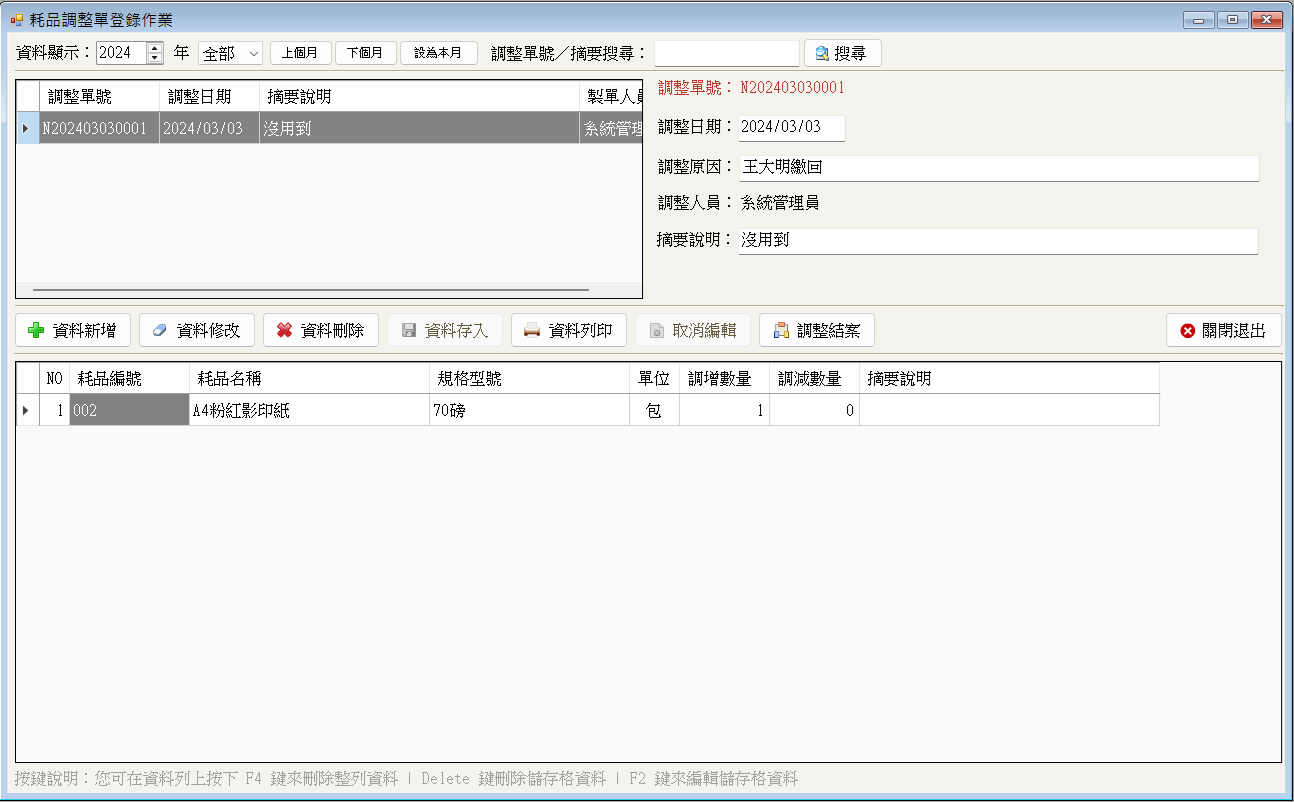Increase the year with the spinner up arrow
This screenshot has width=1294, height=802.
pyautogui.click(x=155, y=48)
